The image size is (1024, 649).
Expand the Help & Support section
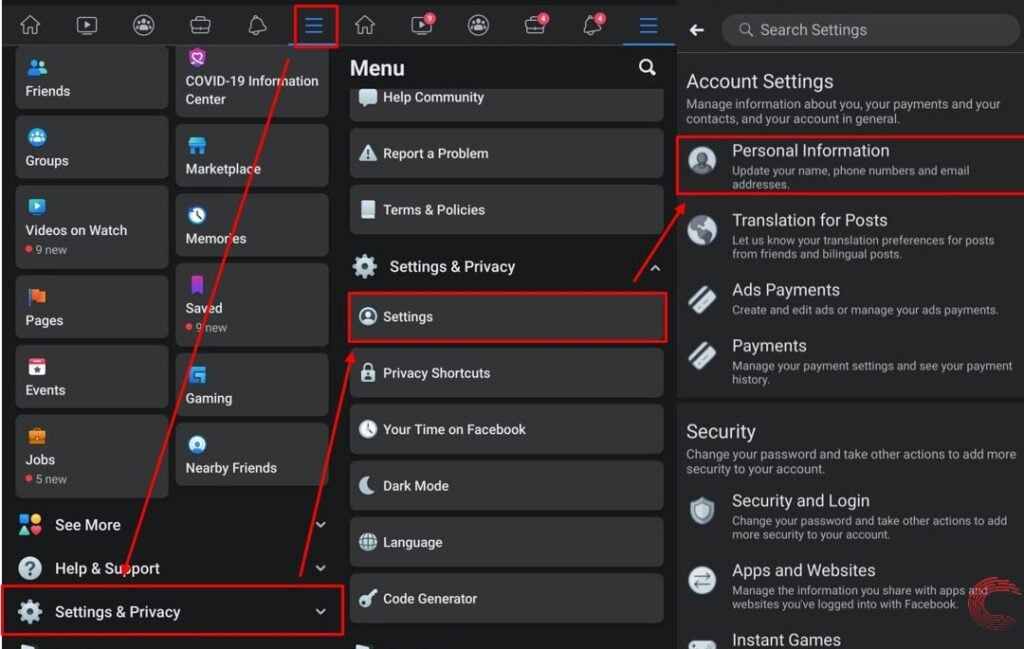pos(172,569)
